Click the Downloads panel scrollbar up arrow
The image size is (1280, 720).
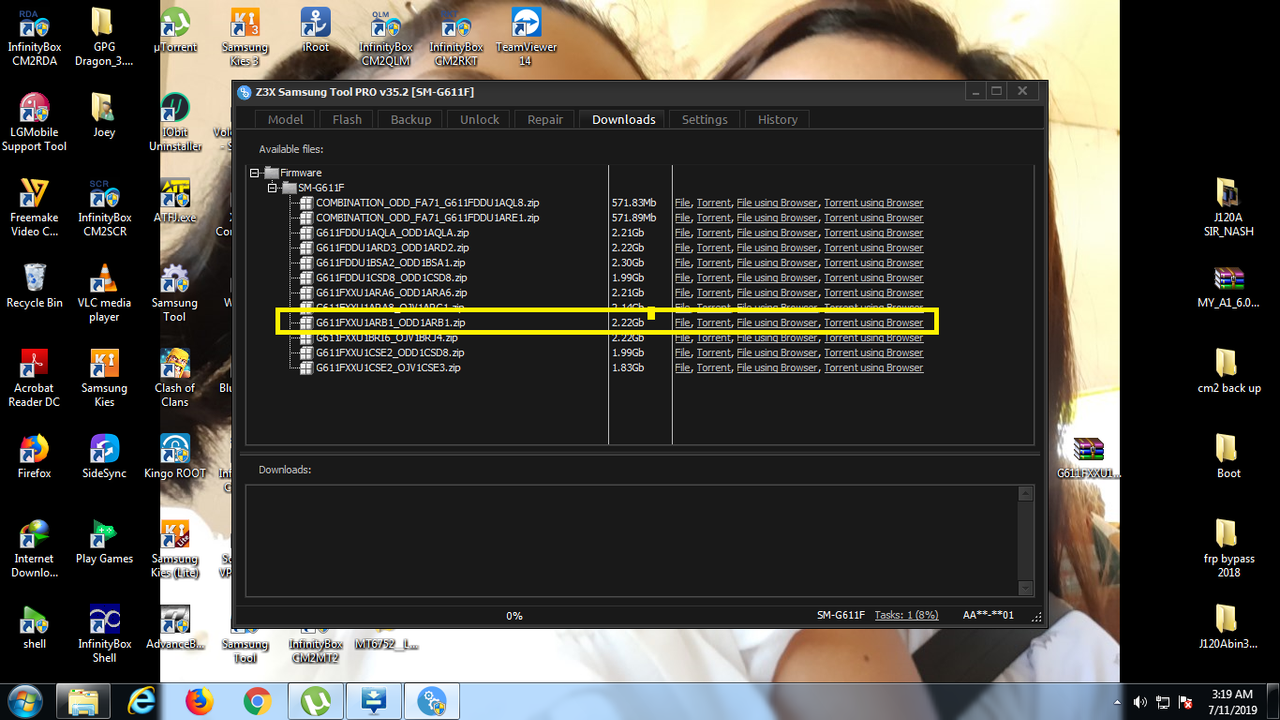point(1025,494)
